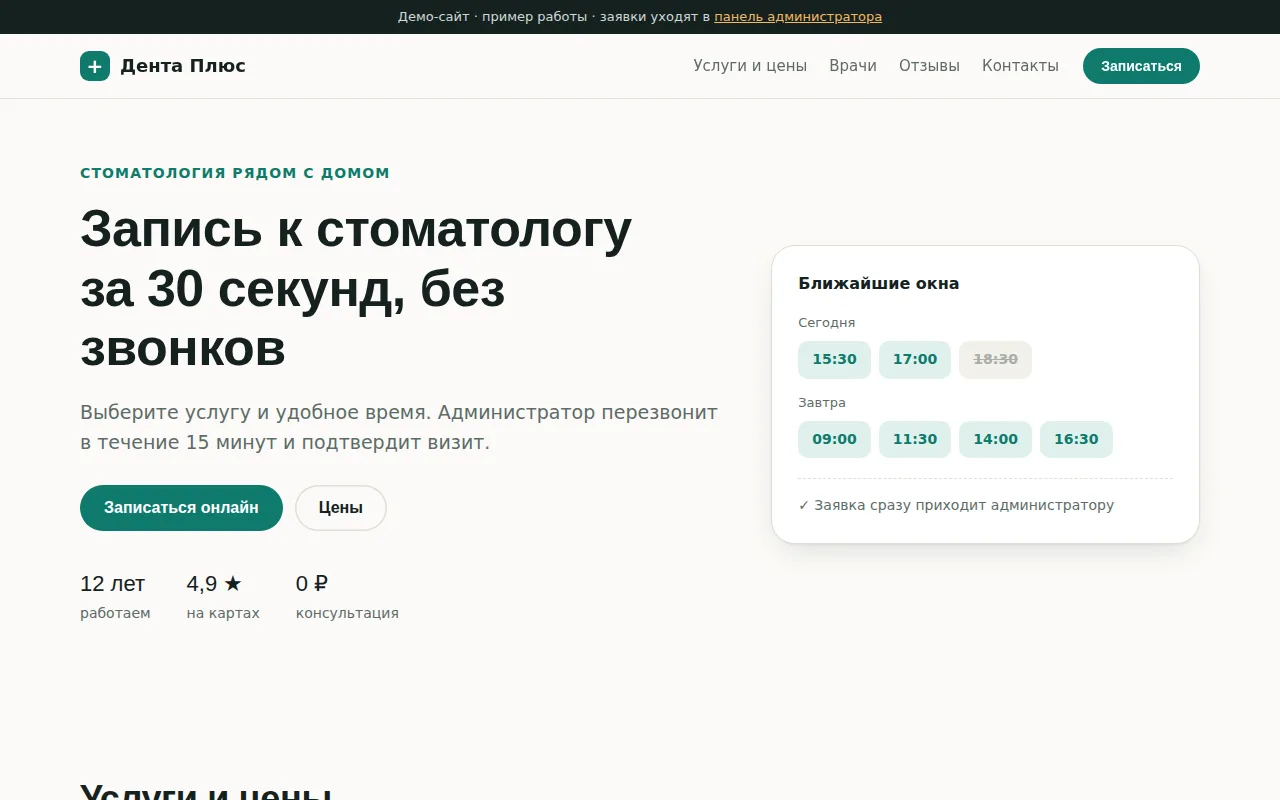Click the 12 лет statistic
Viewport: 1280px width, 800px height.
[x=113, y=584]
